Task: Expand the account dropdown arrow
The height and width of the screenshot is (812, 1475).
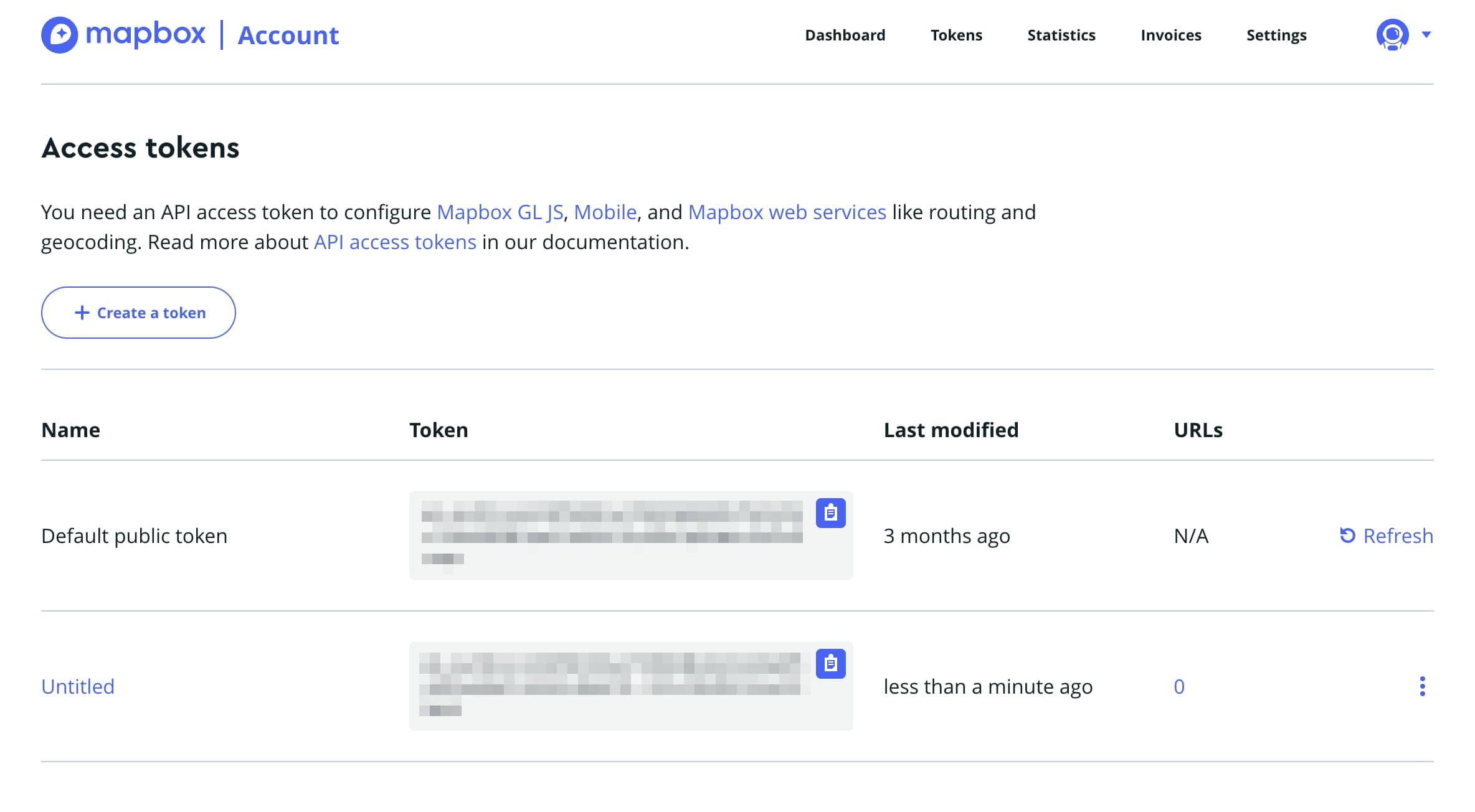Action: click(x=1426, y=35)
